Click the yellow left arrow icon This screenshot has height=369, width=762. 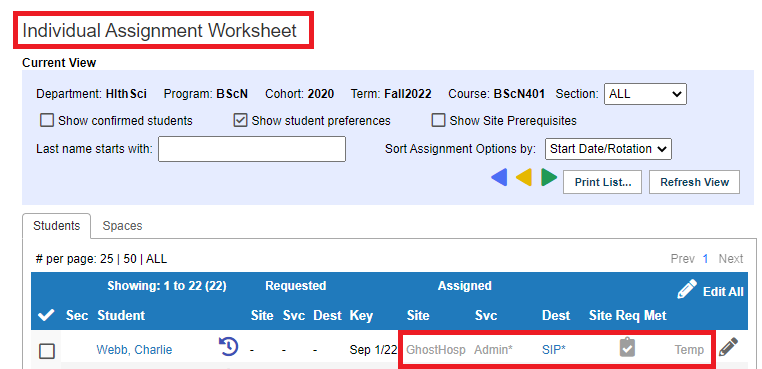[524, 177]
